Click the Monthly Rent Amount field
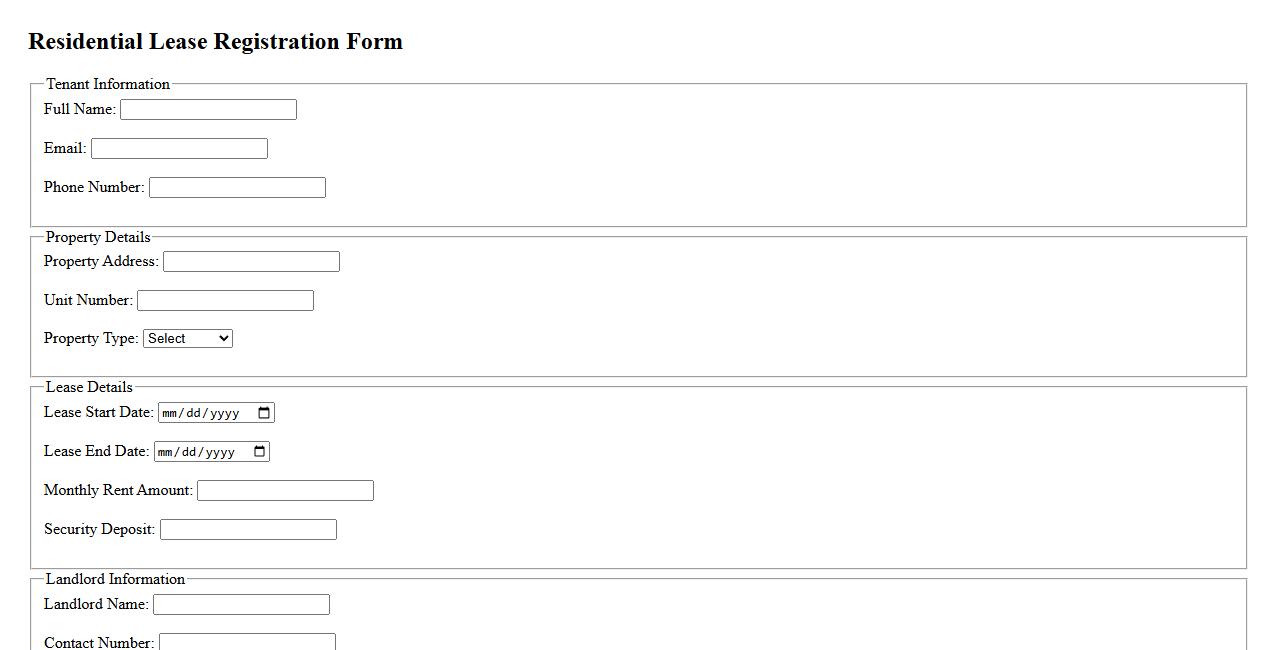1278x650 pixels. 285,491
